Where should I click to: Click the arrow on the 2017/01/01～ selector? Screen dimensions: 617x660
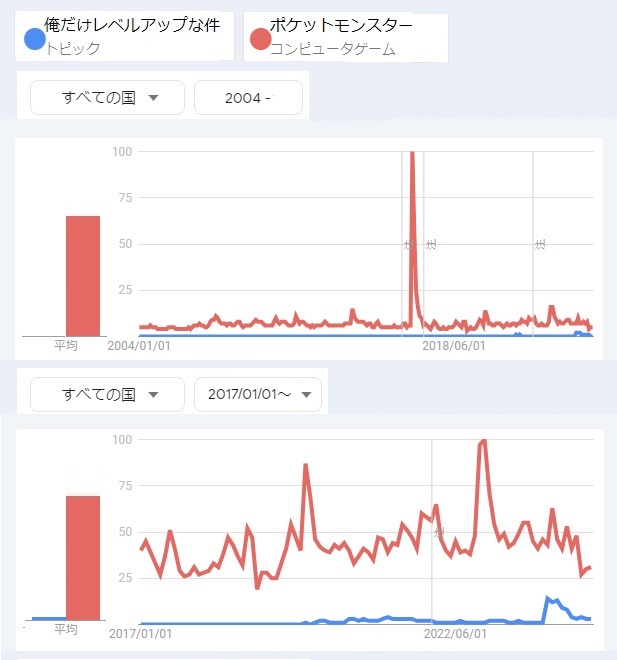tap(306, 395)
